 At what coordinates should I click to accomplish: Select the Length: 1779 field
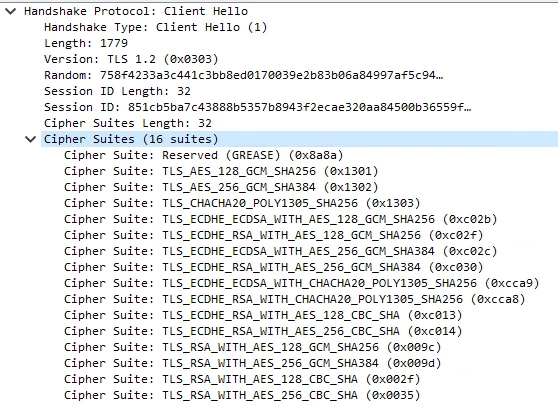pos(86,43)
